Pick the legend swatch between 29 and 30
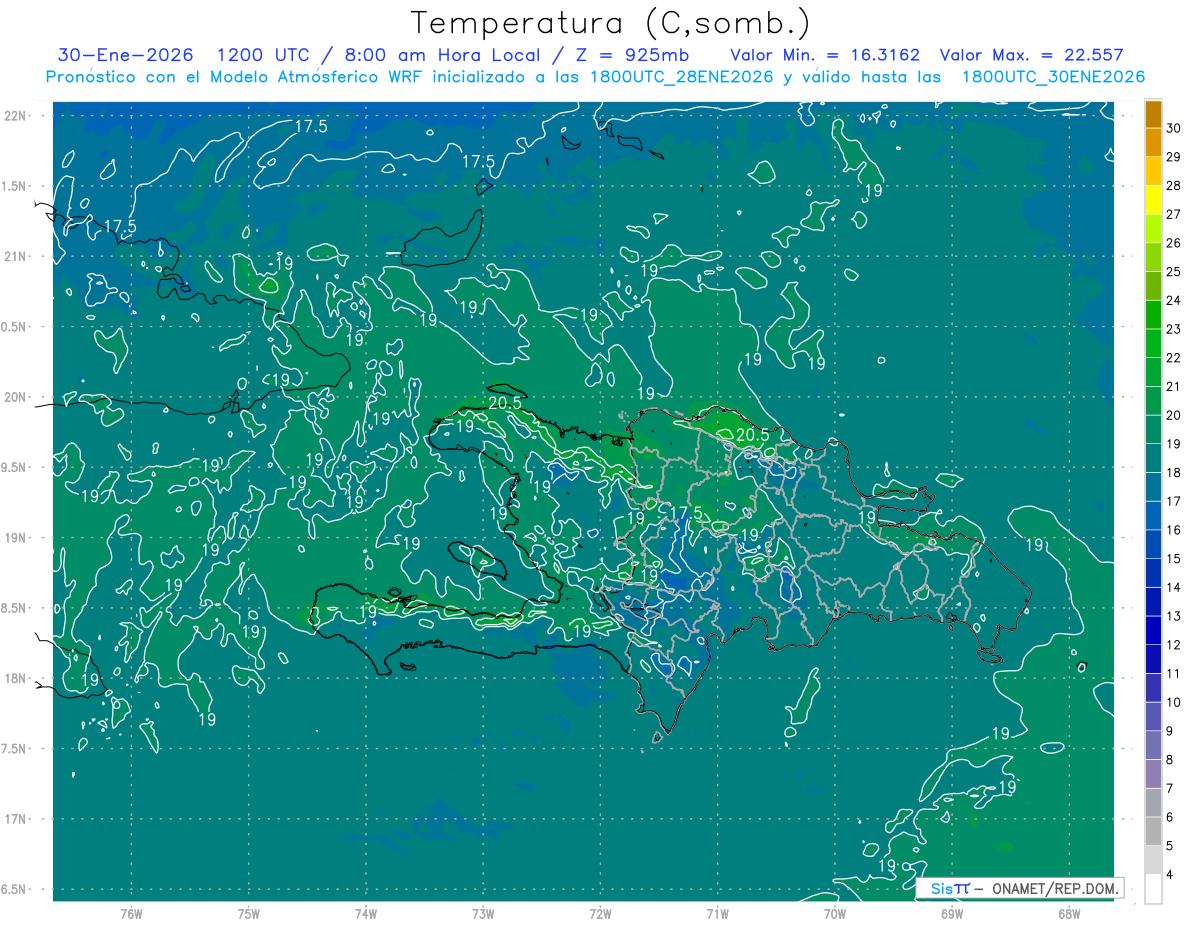 tap(1153, 142)
